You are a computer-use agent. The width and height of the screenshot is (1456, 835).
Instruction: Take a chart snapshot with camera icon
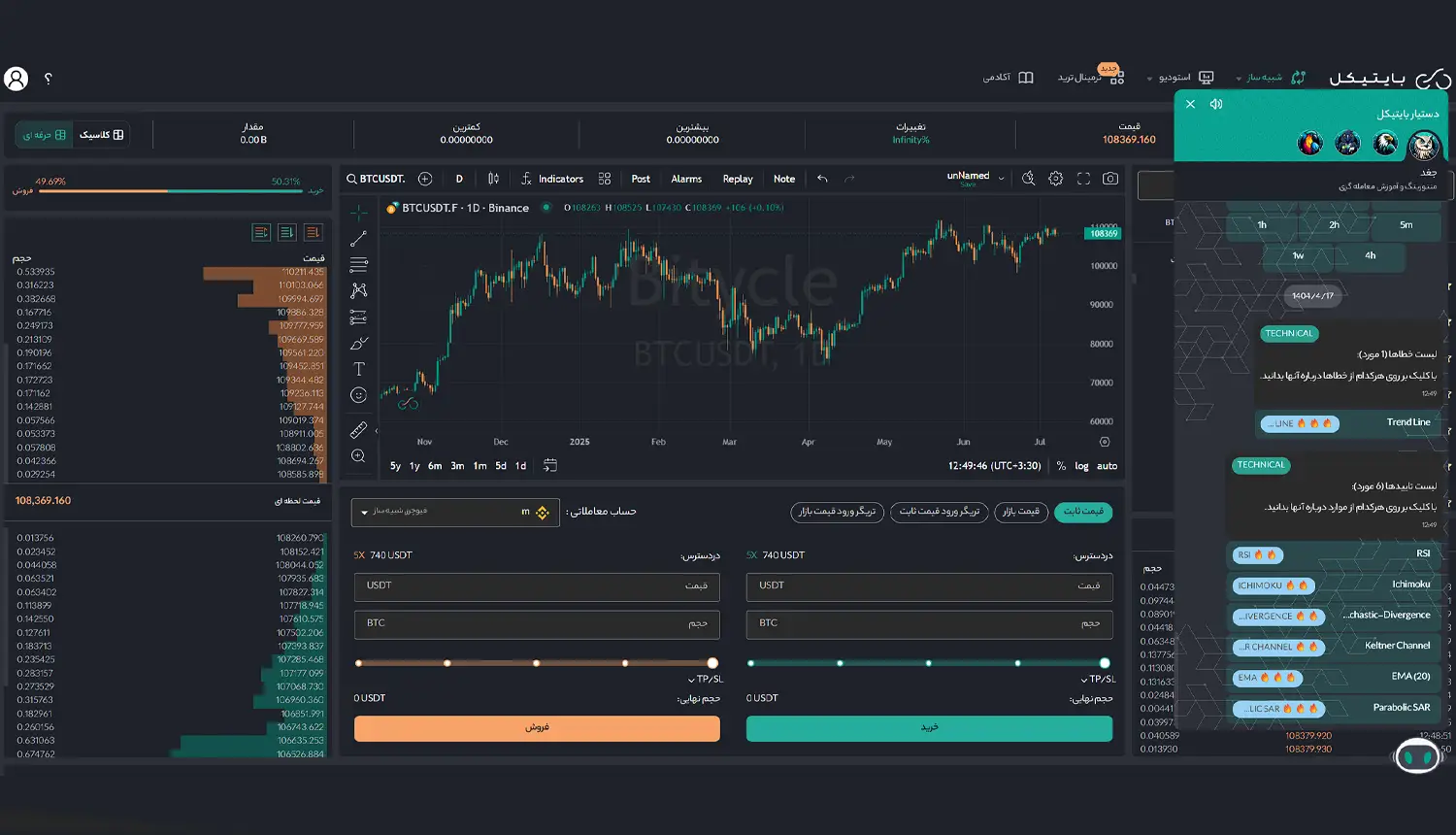point(1110,179)
